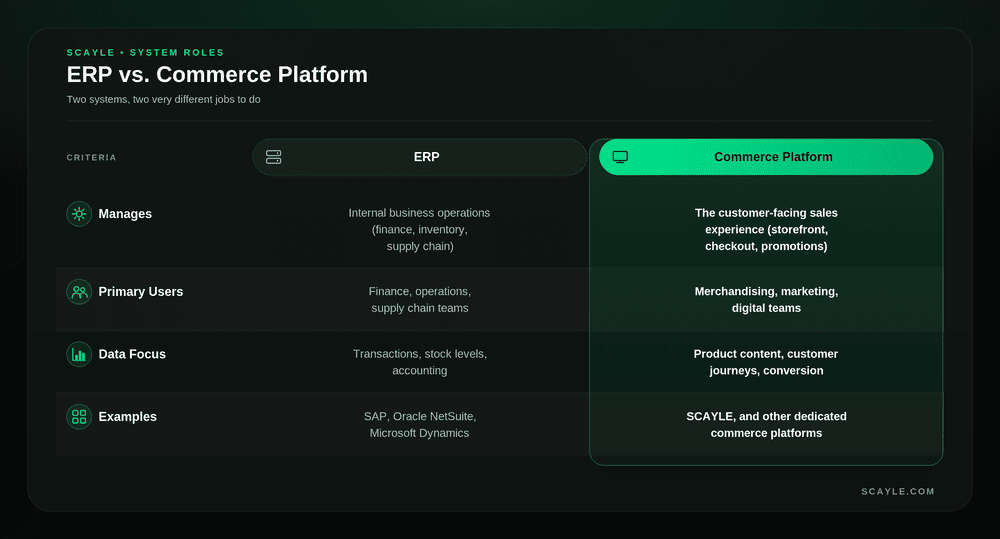Click subtitle "Two systems, two very different jobs"

tap(163, 100)
